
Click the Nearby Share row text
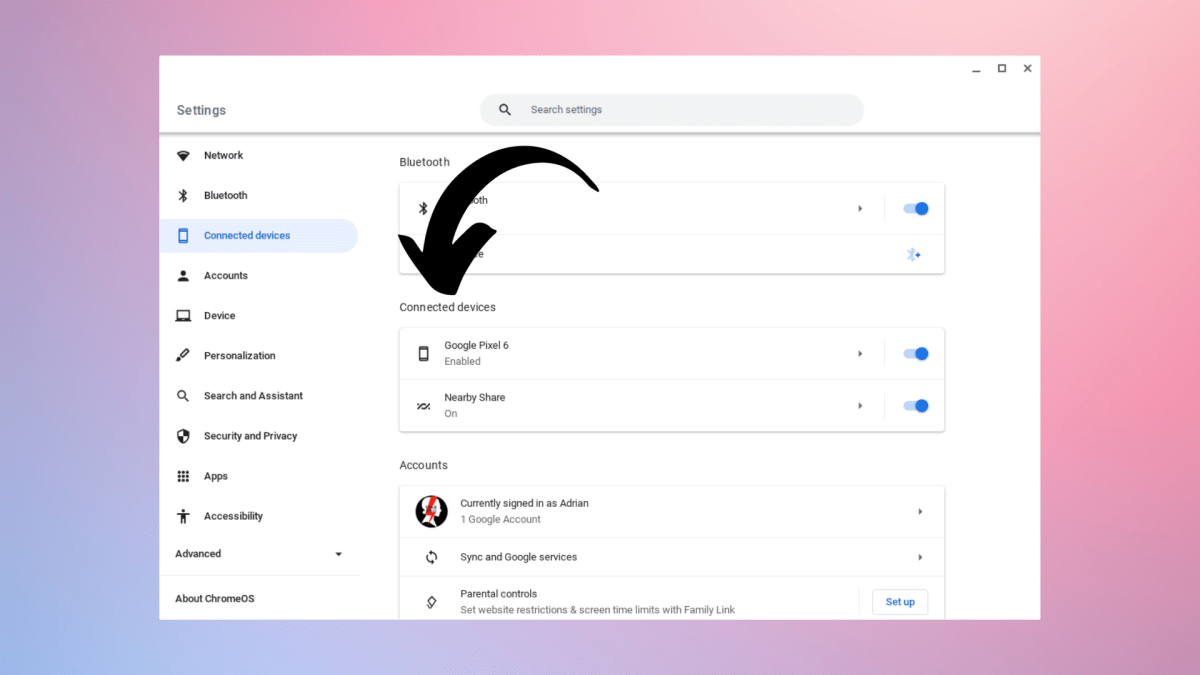(x=475, y=397)
